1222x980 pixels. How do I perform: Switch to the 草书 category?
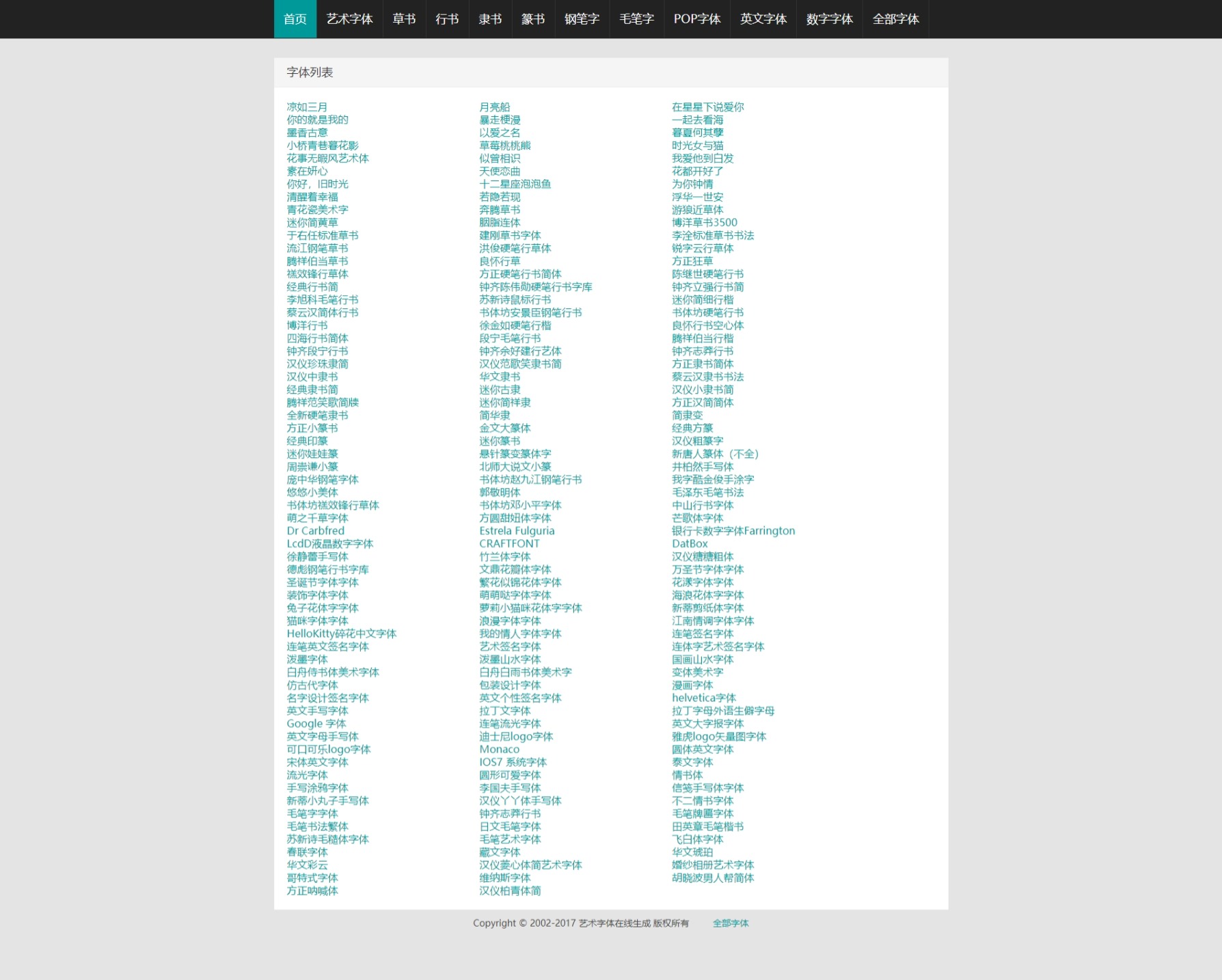404,19
